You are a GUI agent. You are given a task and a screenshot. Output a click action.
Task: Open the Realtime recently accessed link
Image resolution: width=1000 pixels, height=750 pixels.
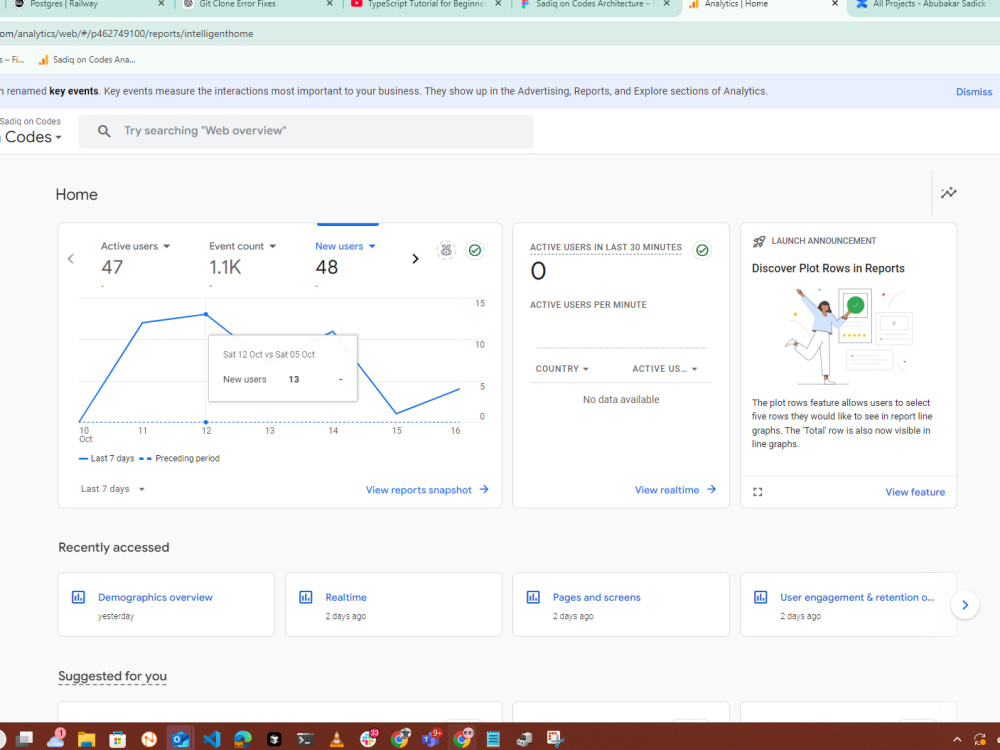click(x=346, y=598)
